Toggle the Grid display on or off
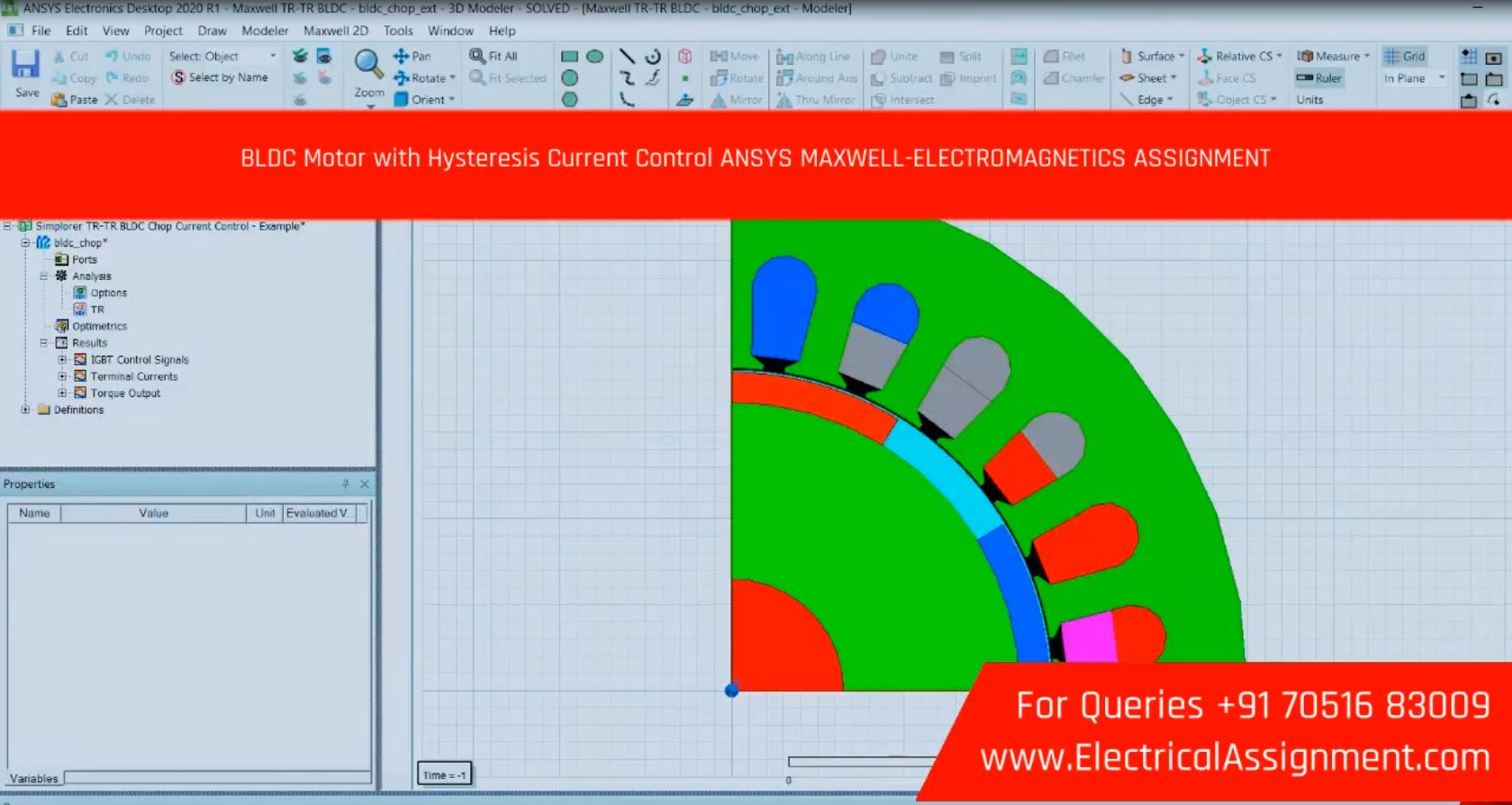Viewport: 1512px width, 805px height. [x=1404, y=56]
